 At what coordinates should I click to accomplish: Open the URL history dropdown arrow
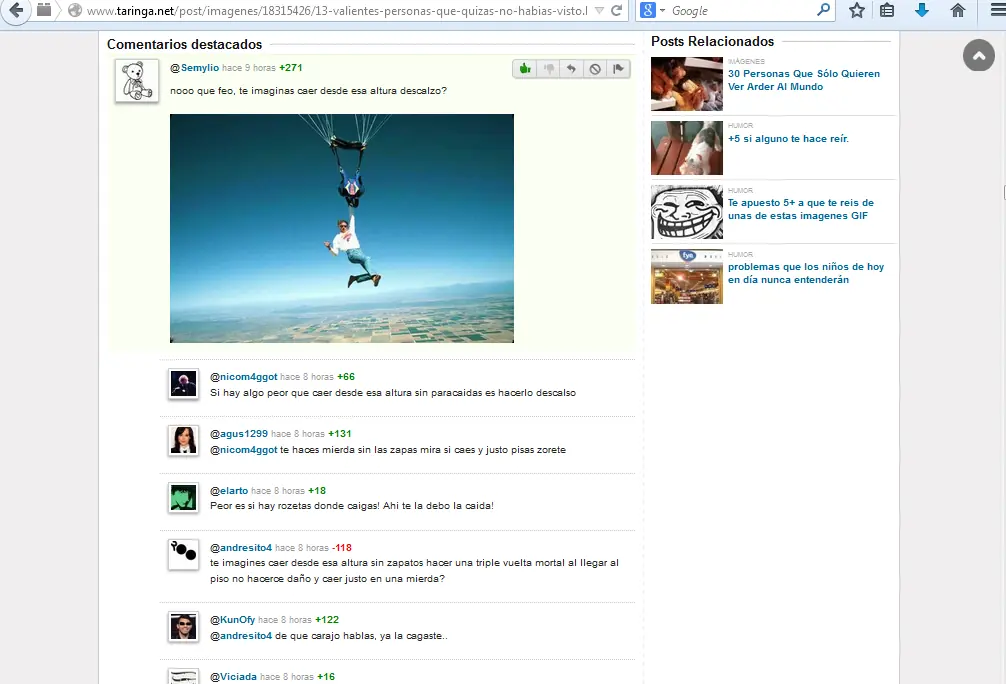click(599, 10)
